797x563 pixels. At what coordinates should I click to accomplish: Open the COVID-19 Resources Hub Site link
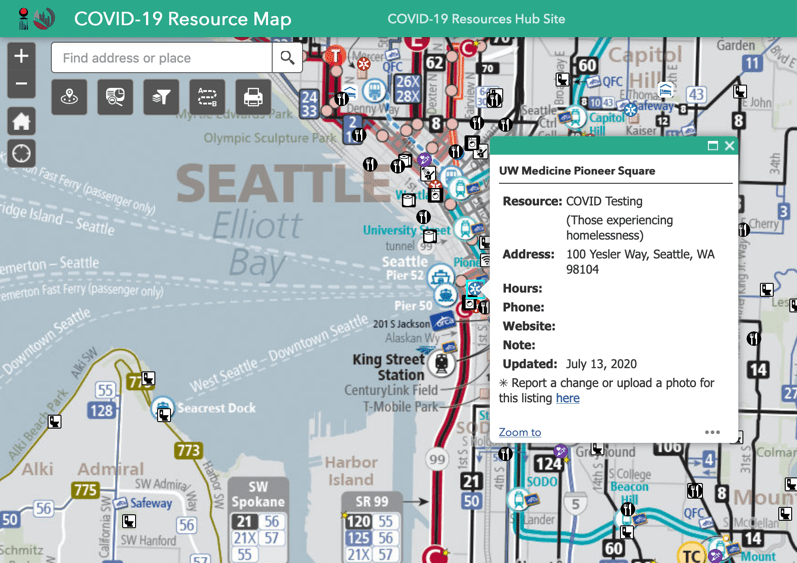coord(475,19)
